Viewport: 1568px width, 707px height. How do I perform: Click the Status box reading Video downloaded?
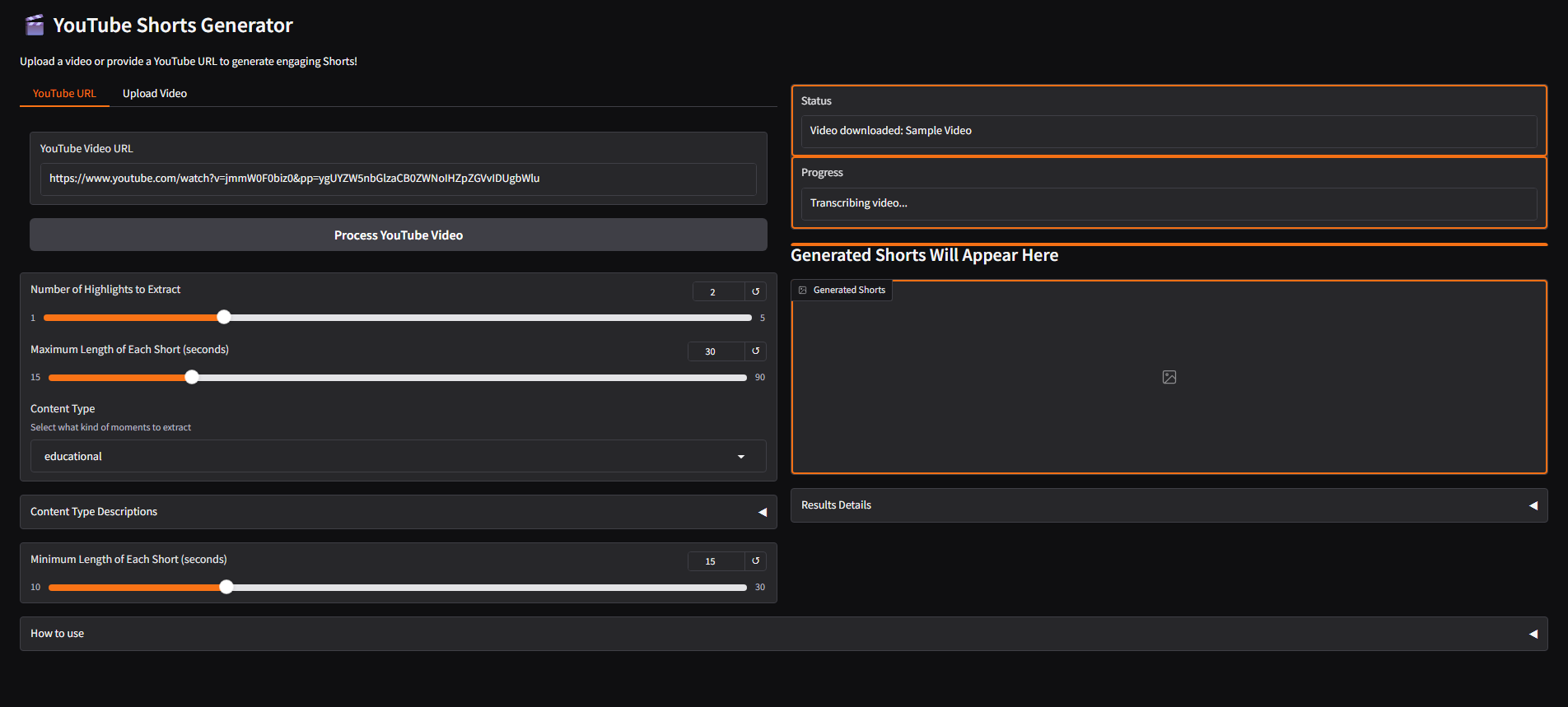1169,131
